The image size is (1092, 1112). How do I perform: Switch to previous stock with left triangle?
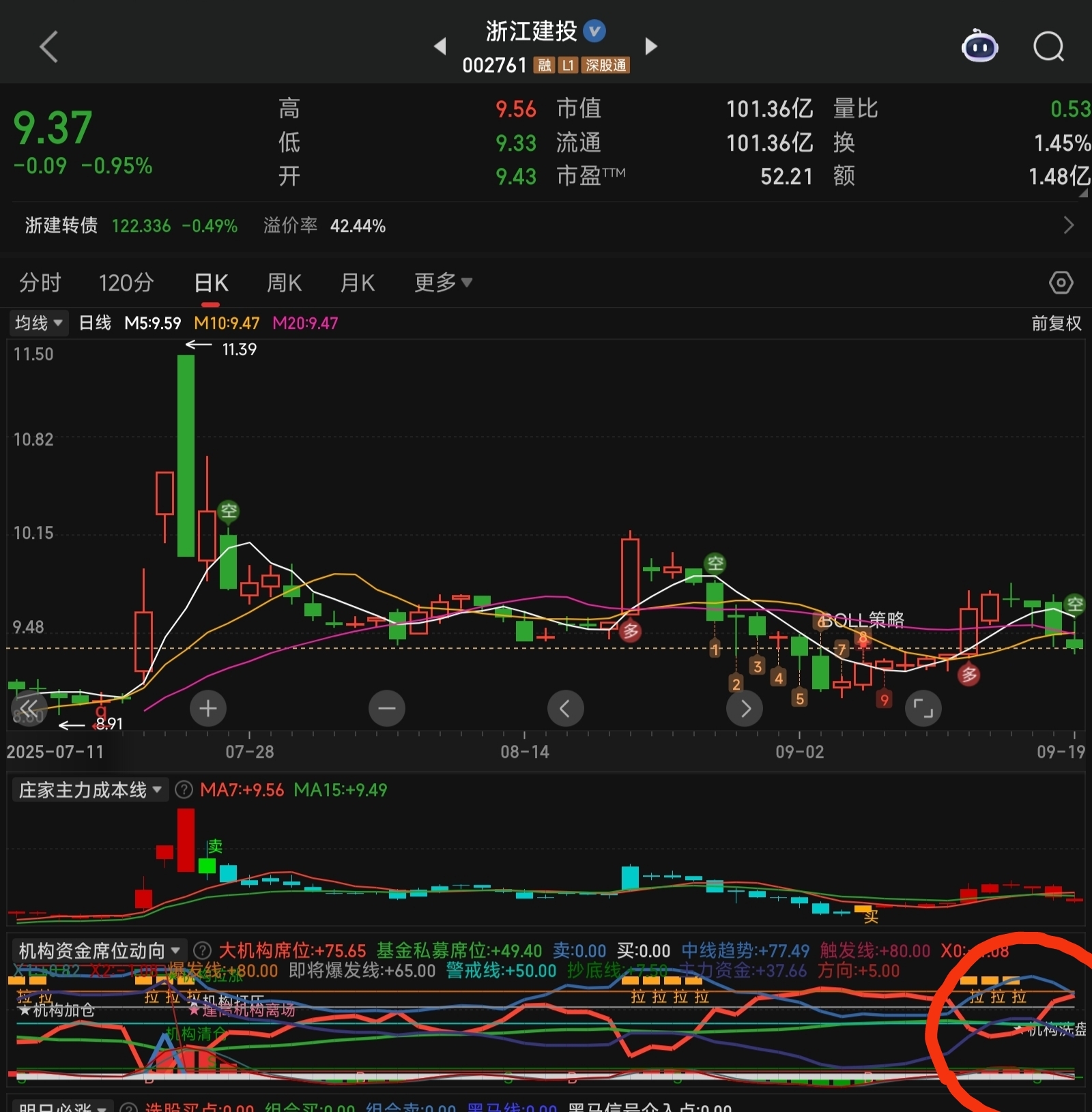(440, 46)
